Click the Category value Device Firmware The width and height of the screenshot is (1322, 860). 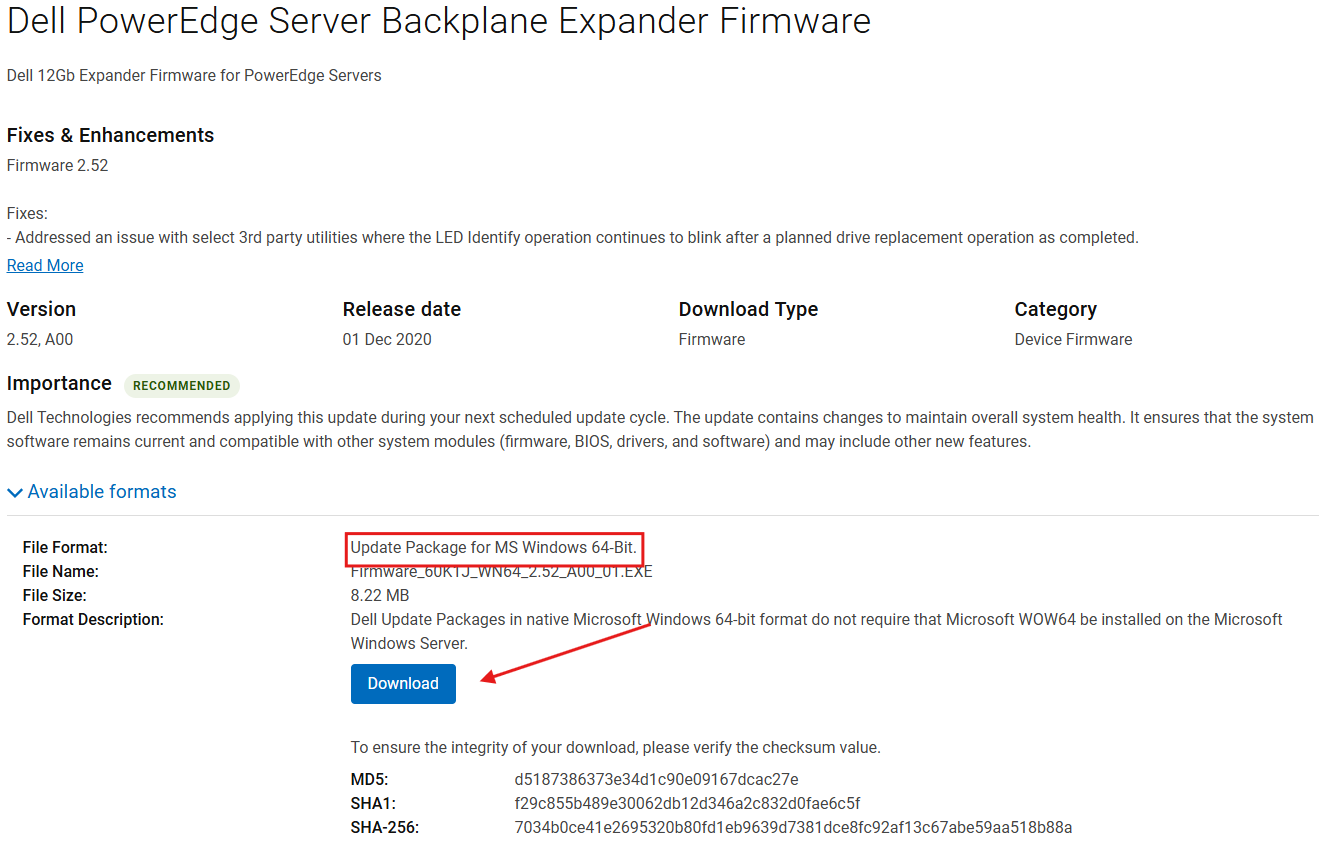(1073, 339)
